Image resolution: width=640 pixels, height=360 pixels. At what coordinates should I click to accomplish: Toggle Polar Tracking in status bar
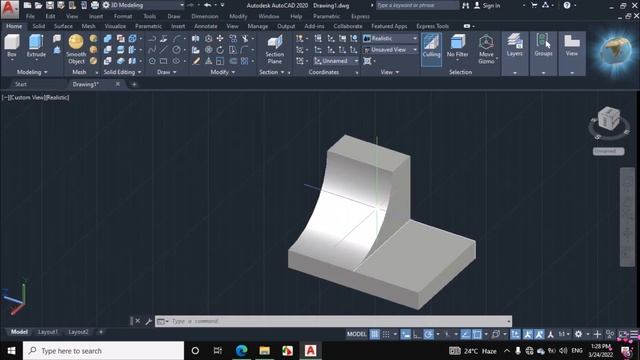pos(428,334)
